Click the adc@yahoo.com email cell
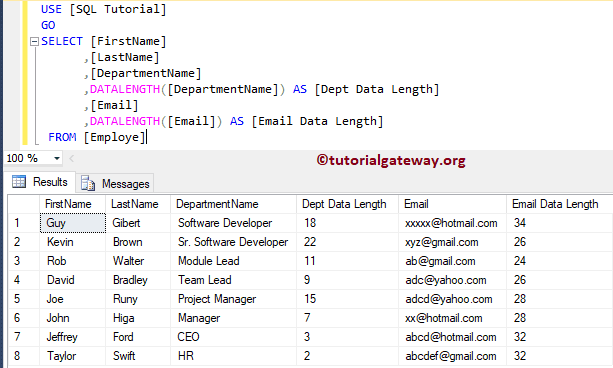 click(x=452, y=280)
